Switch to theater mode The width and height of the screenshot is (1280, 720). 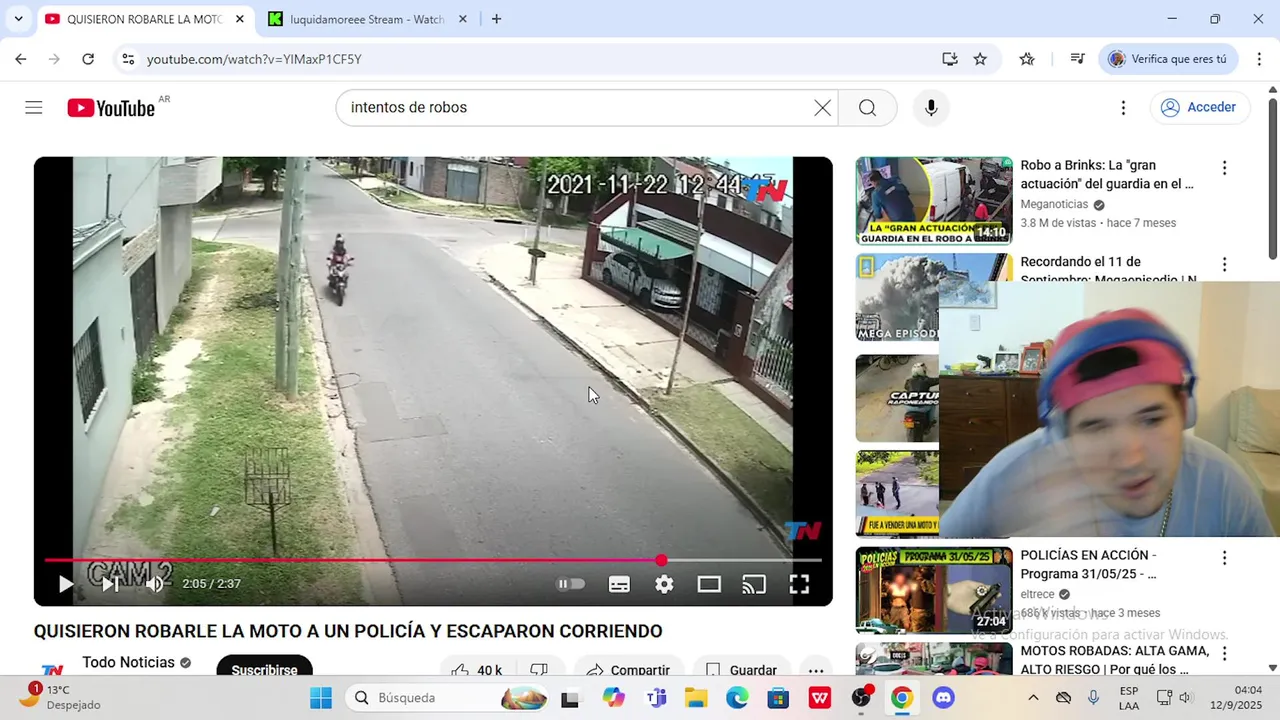709,584
